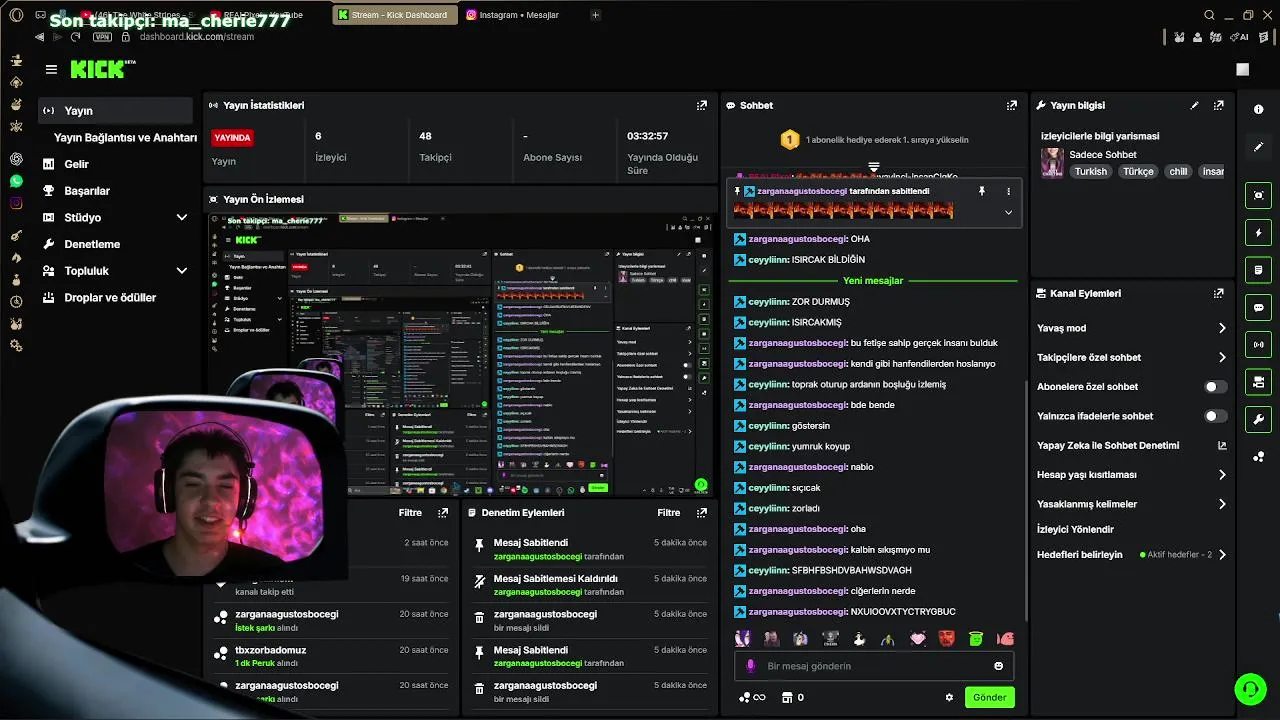Click the pencil icon in the right toolbar

[1258, 147]
